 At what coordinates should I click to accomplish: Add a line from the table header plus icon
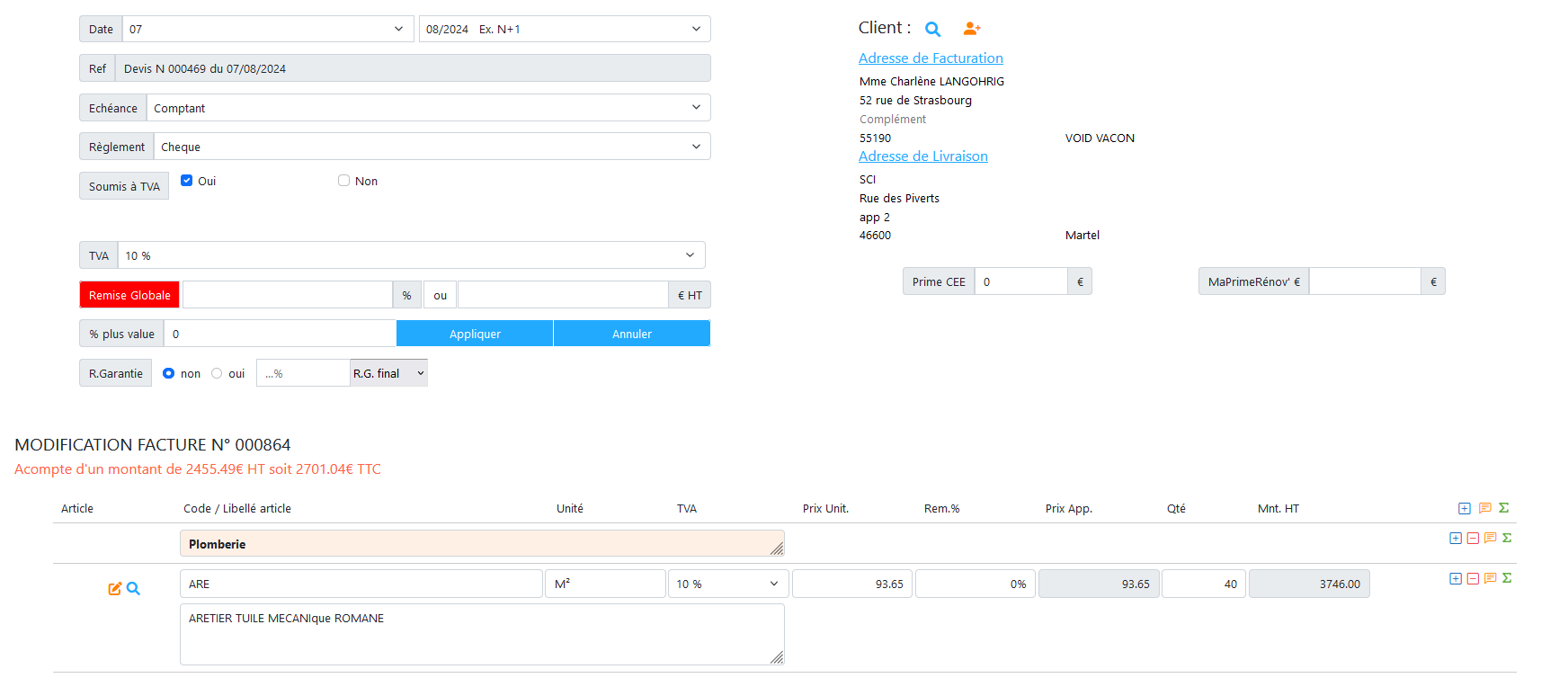coord(1465,508)
